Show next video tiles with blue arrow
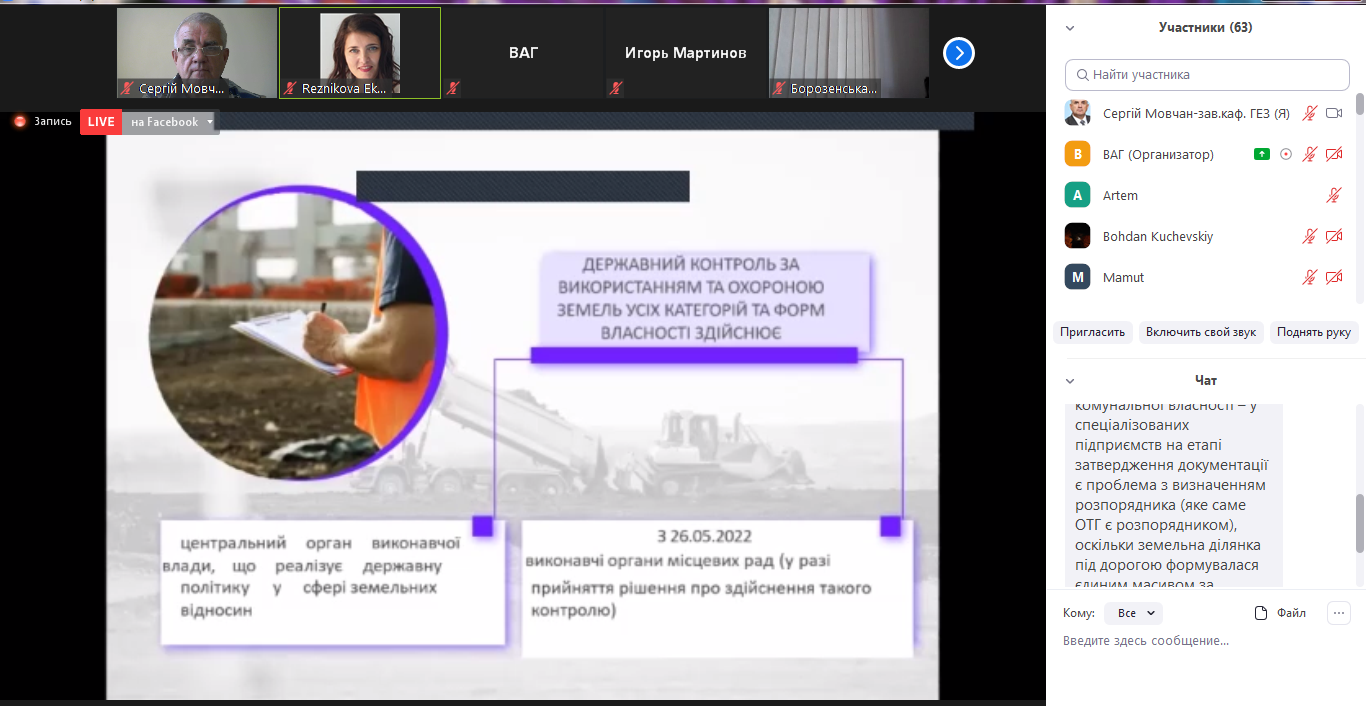 coord(958,53)
